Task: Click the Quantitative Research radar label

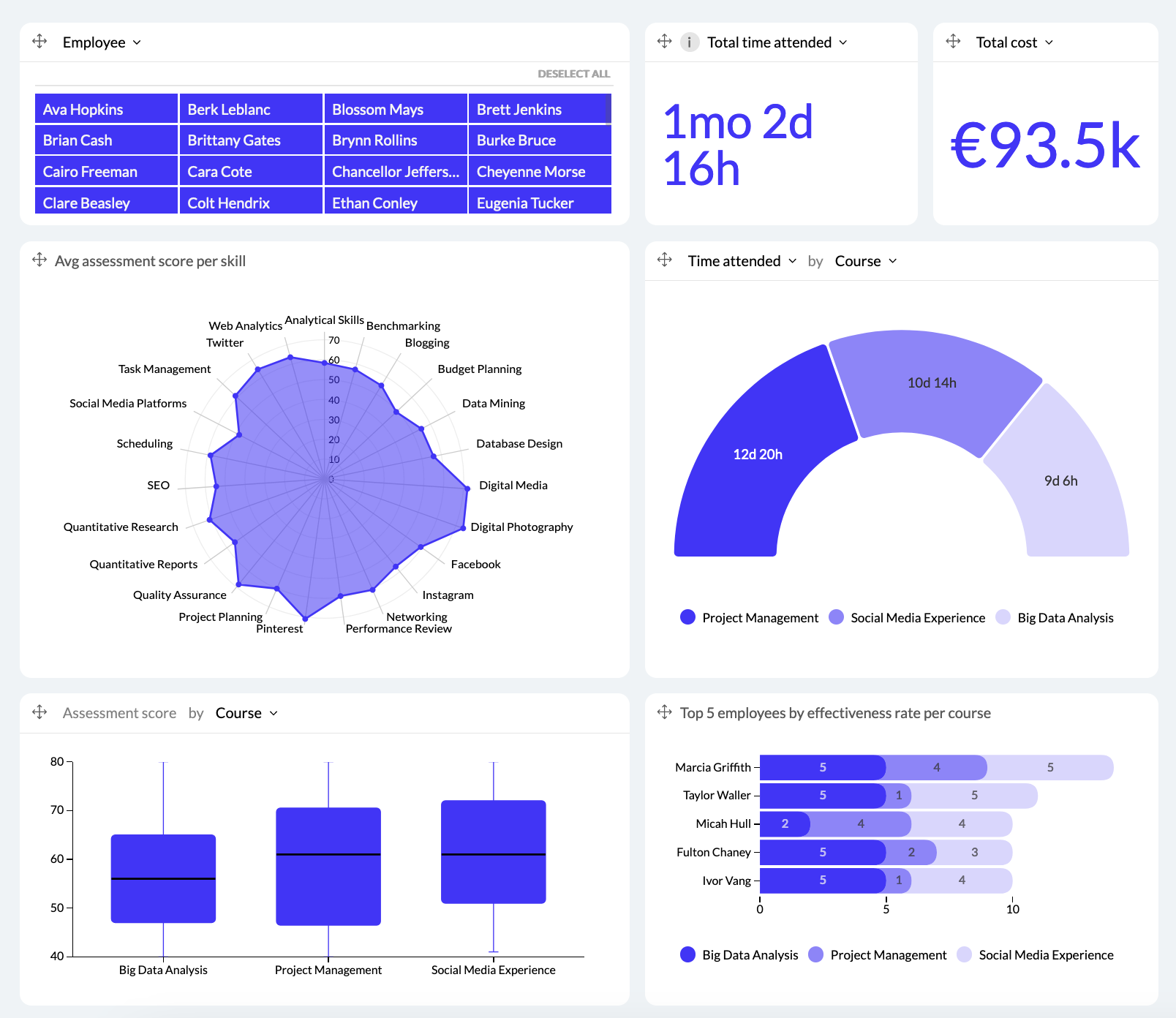Action: (x=121, y=527)
